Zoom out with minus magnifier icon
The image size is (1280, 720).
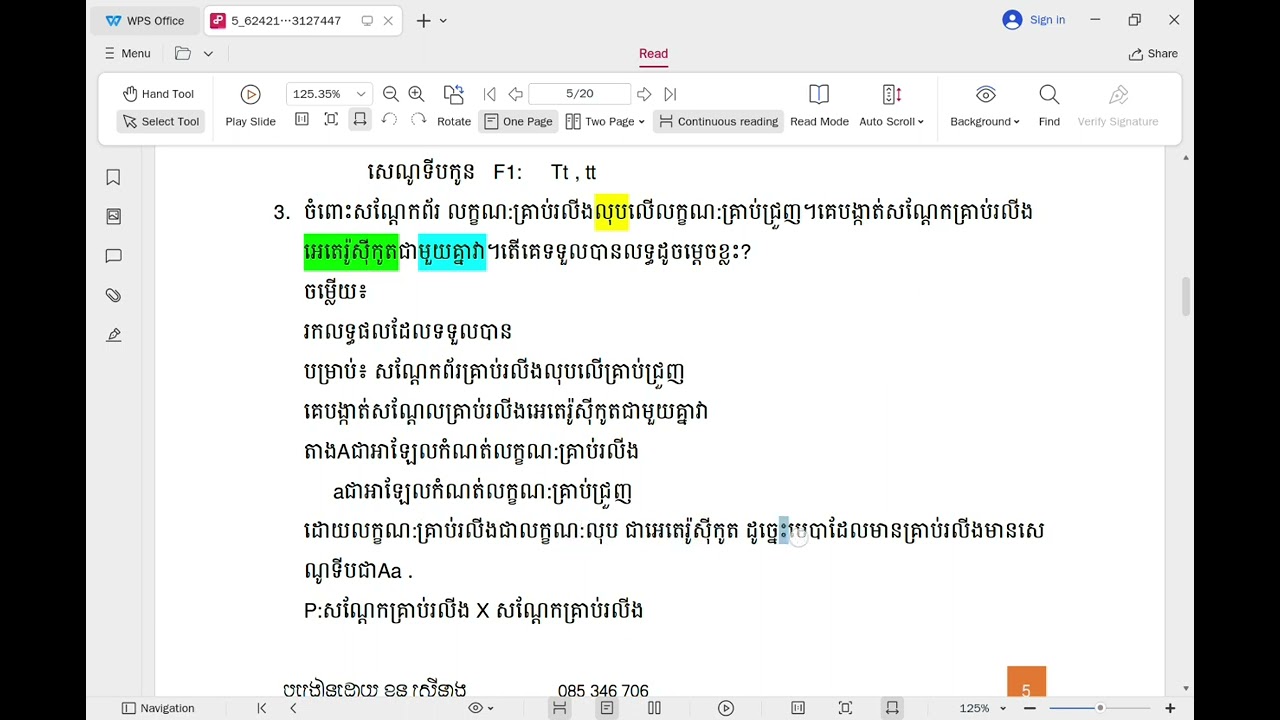[x=391, y=94]
